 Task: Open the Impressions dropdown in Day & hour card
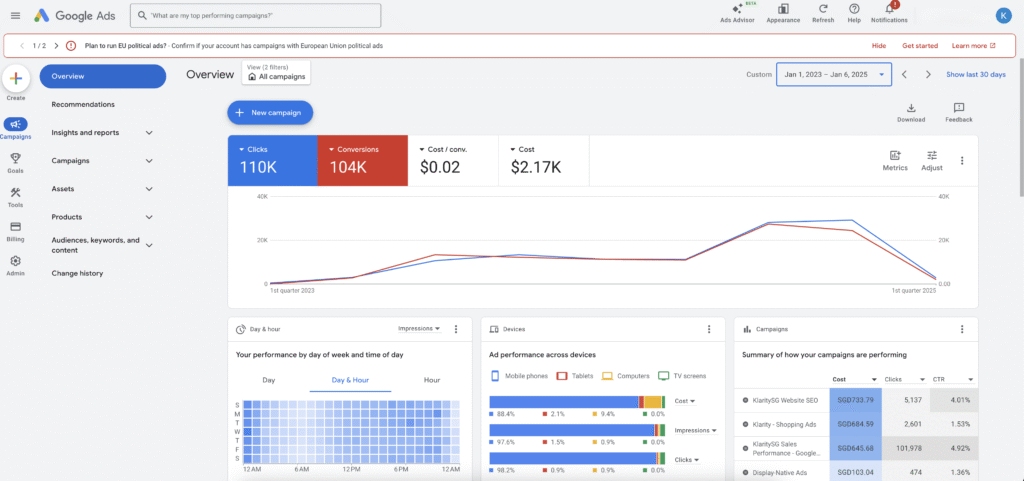click(x=419, y=328)
